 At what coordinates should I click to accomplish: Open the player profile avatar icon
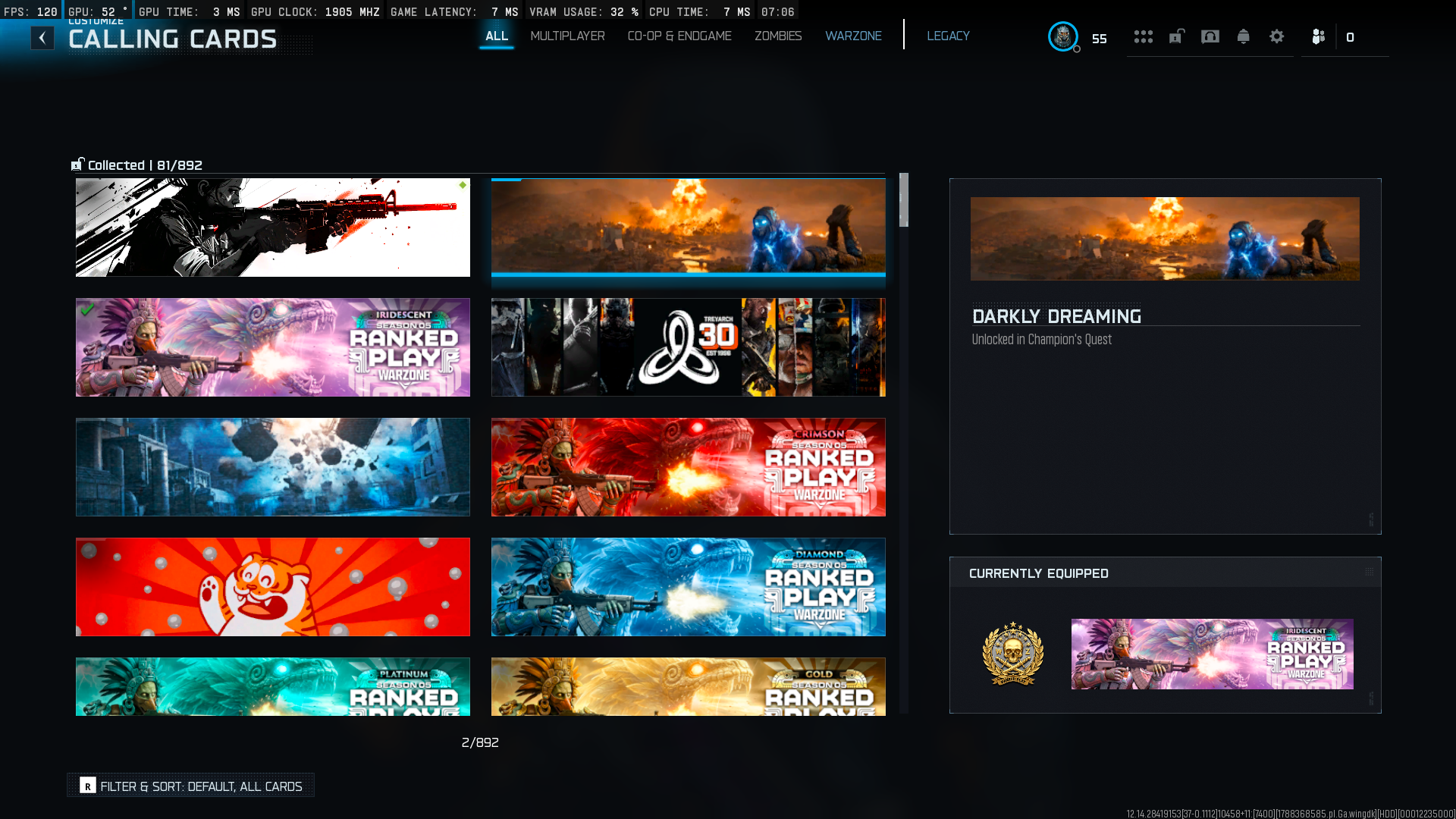point(1063,36)
